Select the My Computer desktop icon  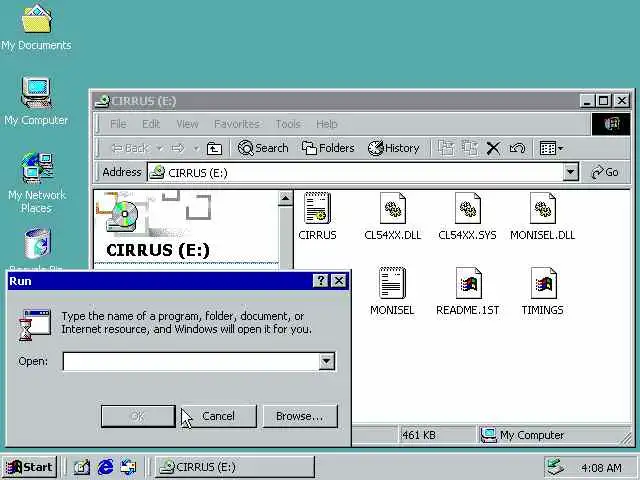tap(36, 101)
